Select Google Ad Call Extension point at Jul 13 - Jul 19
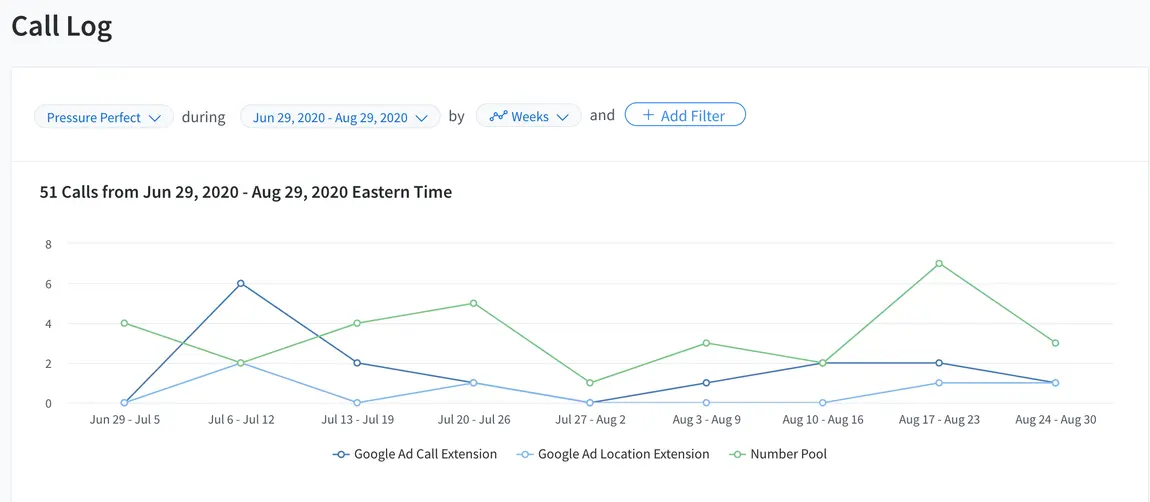The width and height of the screenshot is (1150, 502). tap(356, 363)
